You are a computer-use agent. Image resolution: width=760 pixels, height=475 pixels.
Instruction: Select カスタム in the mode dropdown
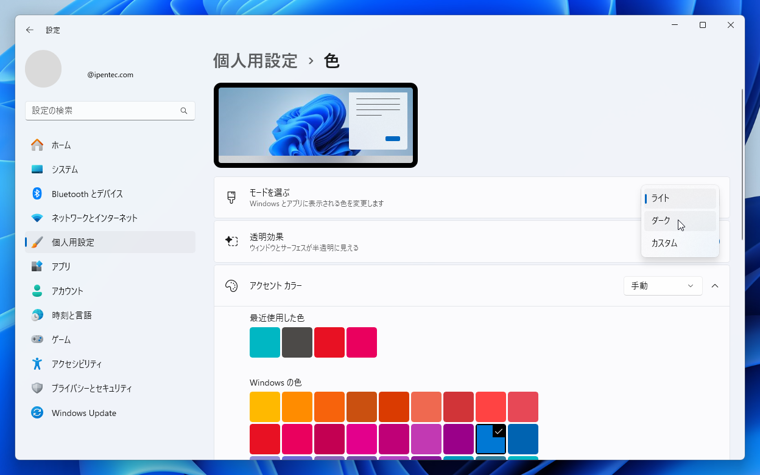[680, 243]
